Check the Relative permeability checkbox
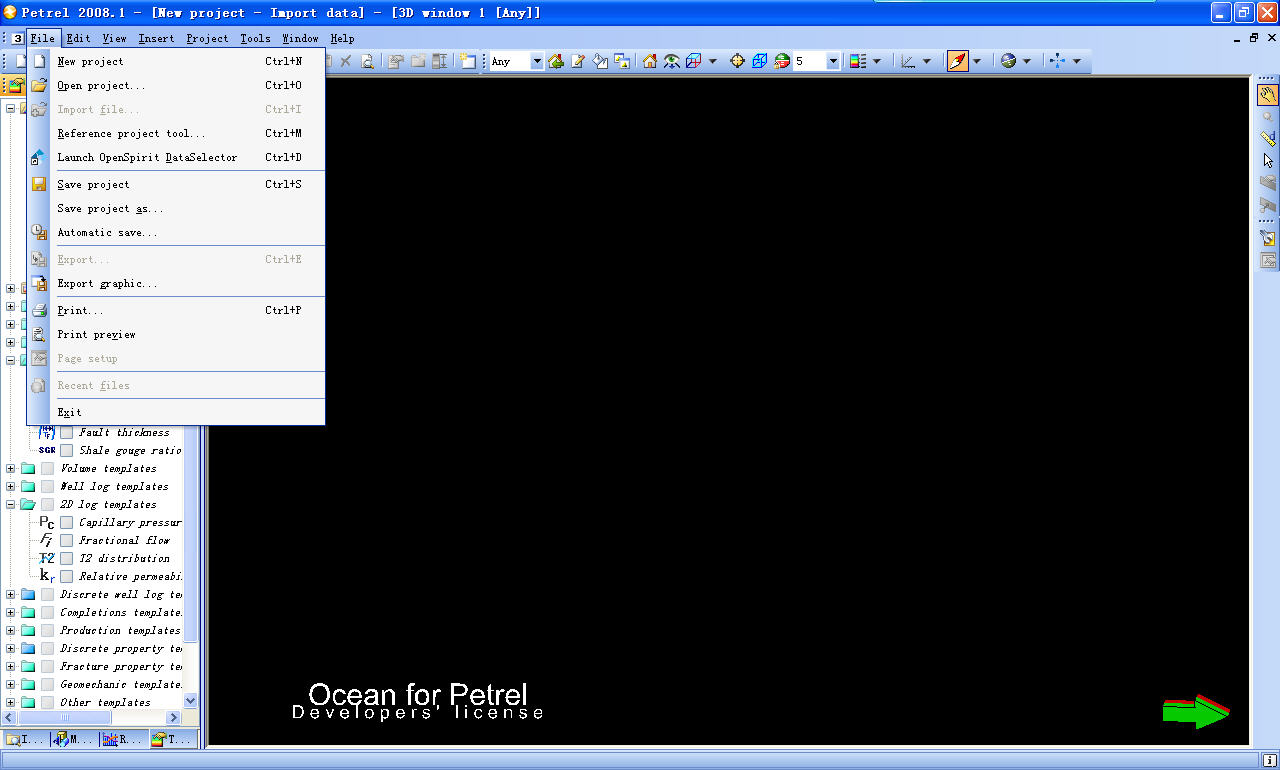Viewport: 1280px width, 770px height. click(x=67, y=577)
